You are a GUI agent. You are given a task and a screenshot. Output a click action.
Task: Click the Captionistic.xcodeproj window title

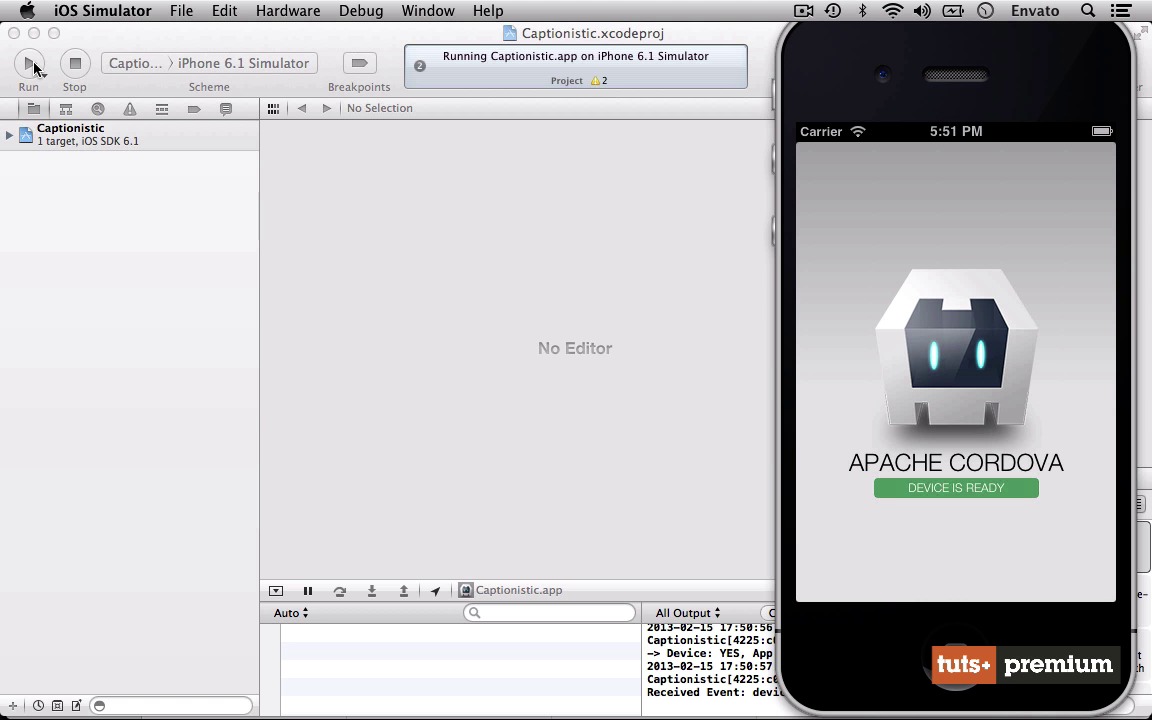click(x=592, y=33)
